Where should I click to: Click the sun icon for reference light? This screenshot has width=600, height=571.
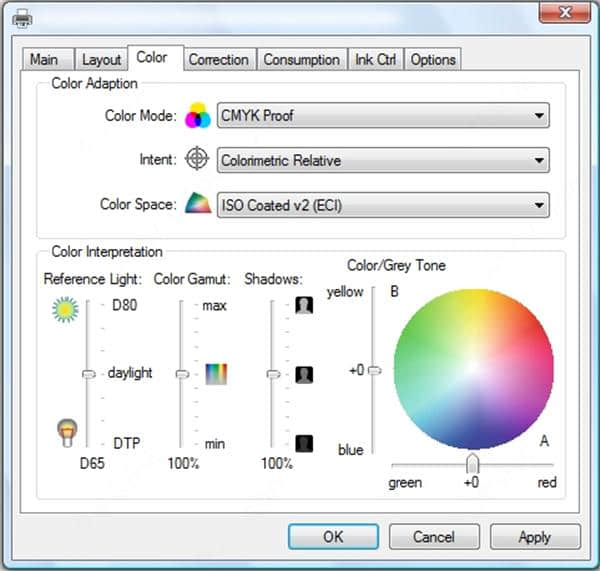pos(65,309)
